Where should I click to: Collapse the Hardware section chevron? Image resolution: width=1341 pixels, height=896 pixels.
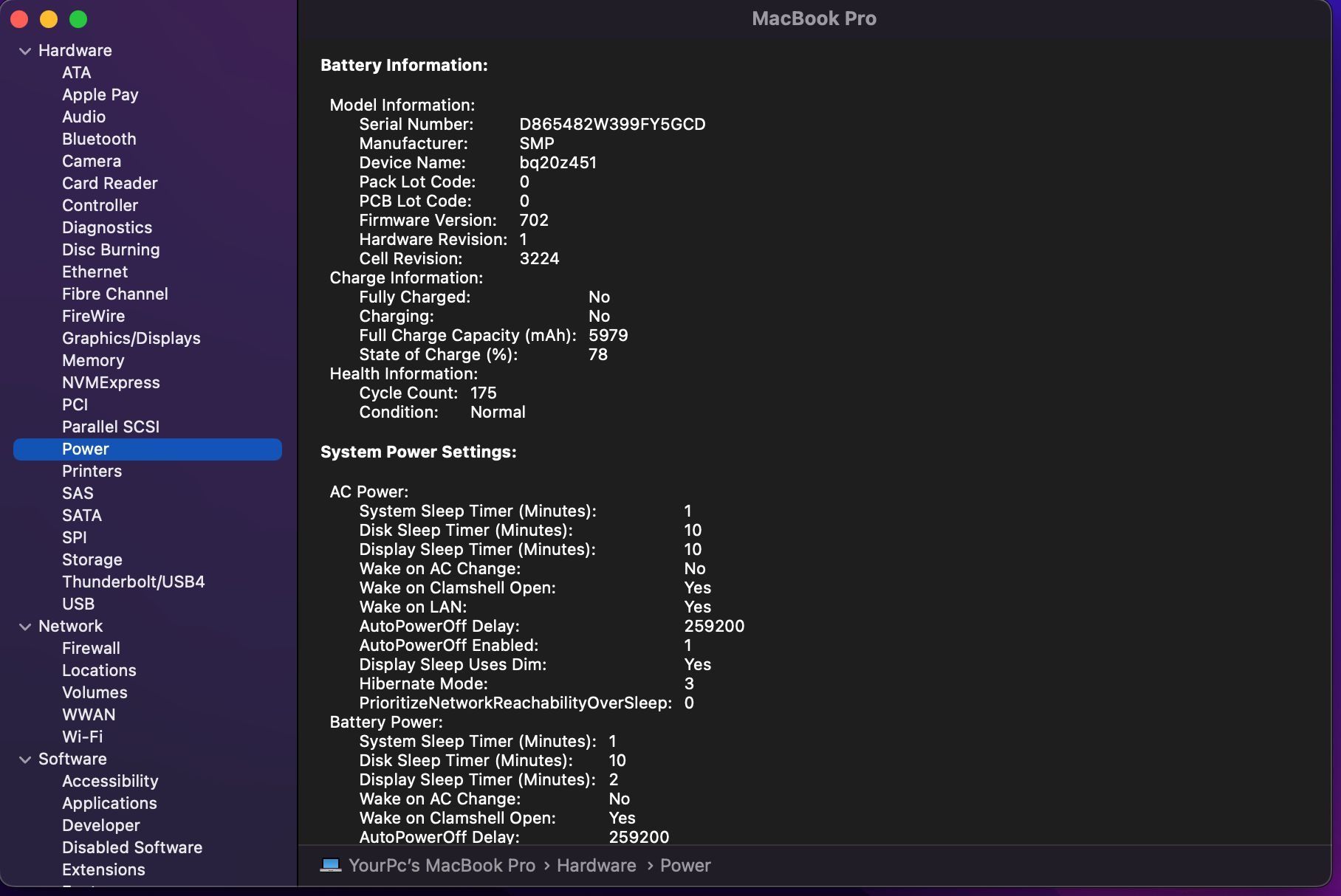point(25,51)
